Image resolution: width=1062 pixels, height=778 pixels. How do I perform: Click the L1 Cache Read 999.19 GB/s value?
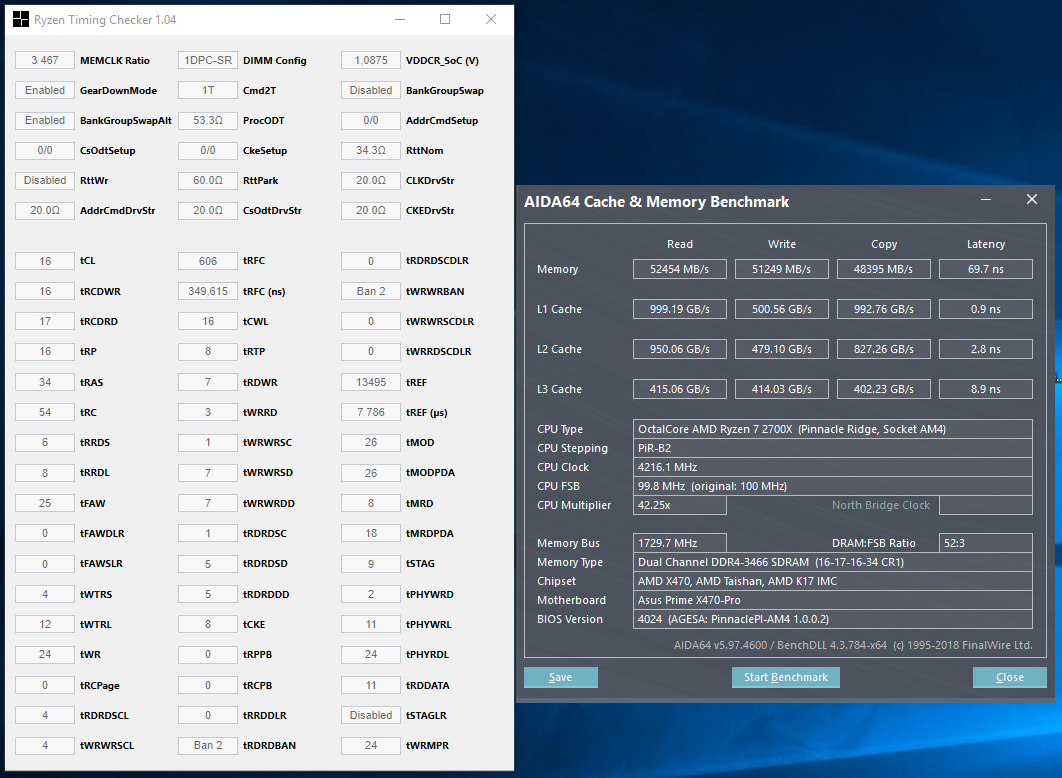coord(679,309)
